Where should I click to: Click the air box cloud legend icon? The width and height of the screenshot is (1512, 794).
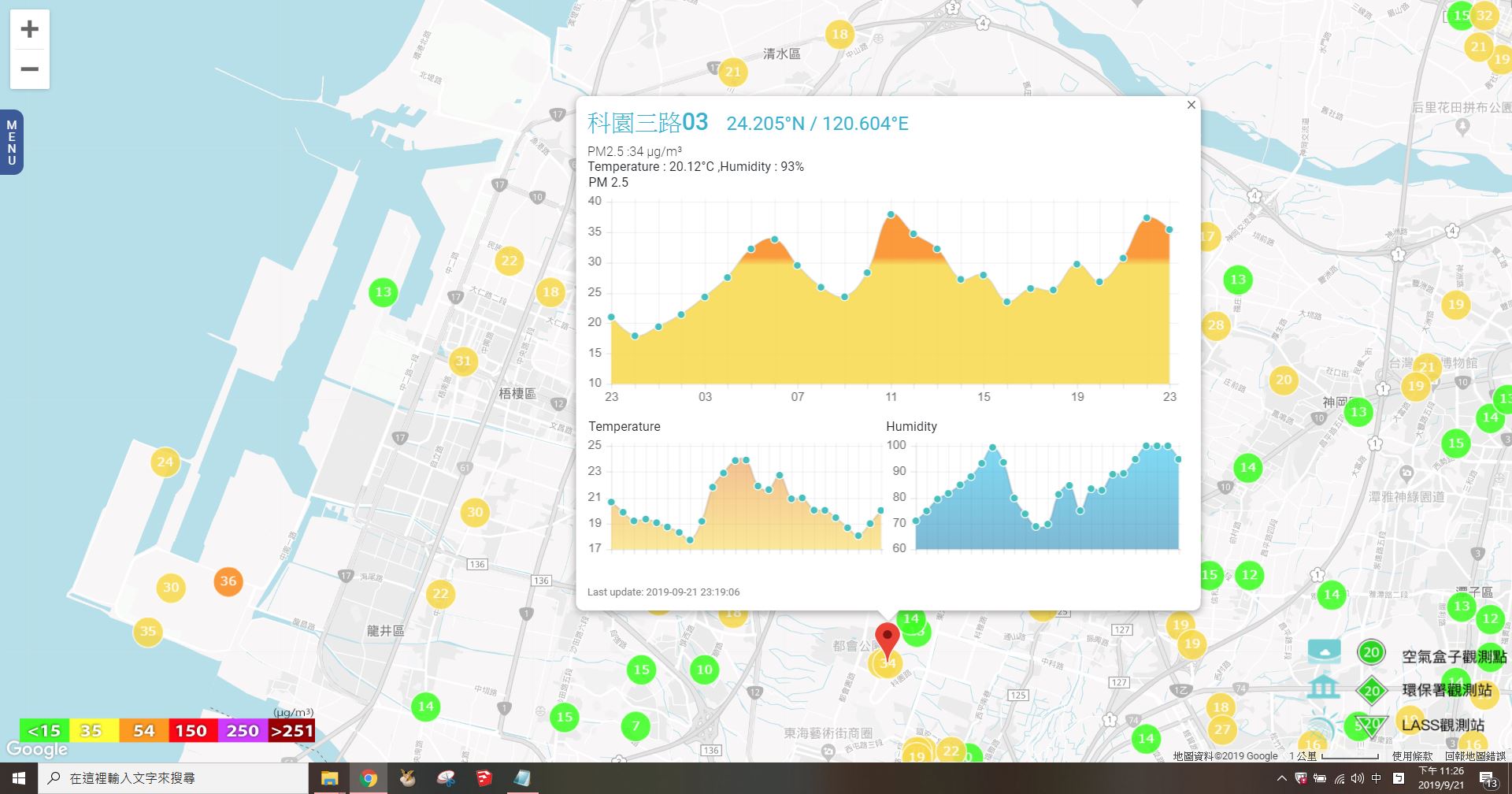(x=1324, y=651)
